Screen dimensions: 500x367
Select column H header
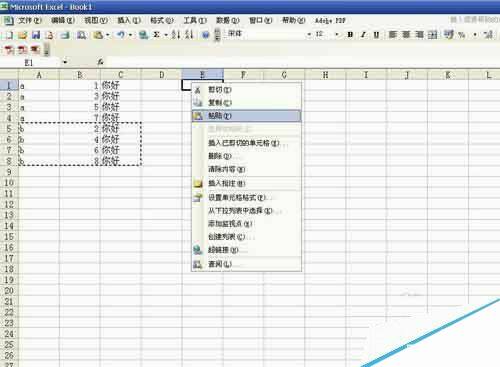click(325, 75)
